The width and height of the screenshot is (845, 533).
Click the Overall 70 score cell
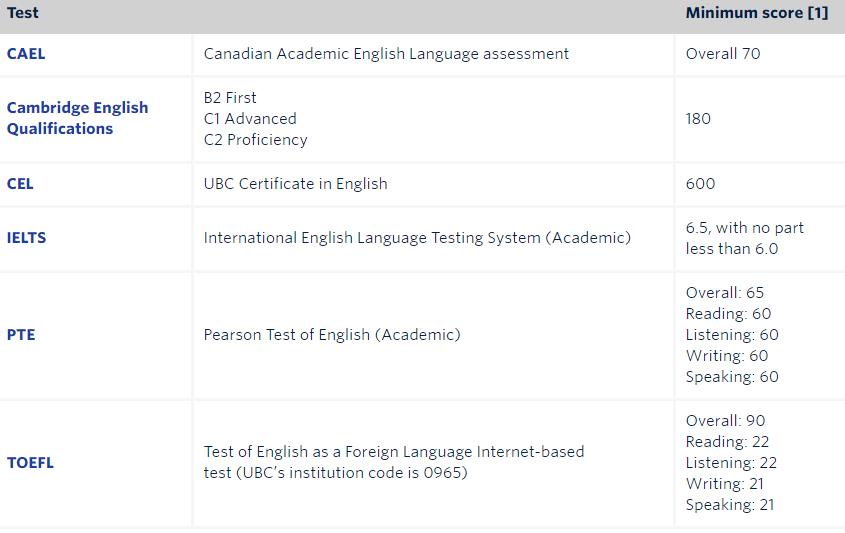coord(723,54)
